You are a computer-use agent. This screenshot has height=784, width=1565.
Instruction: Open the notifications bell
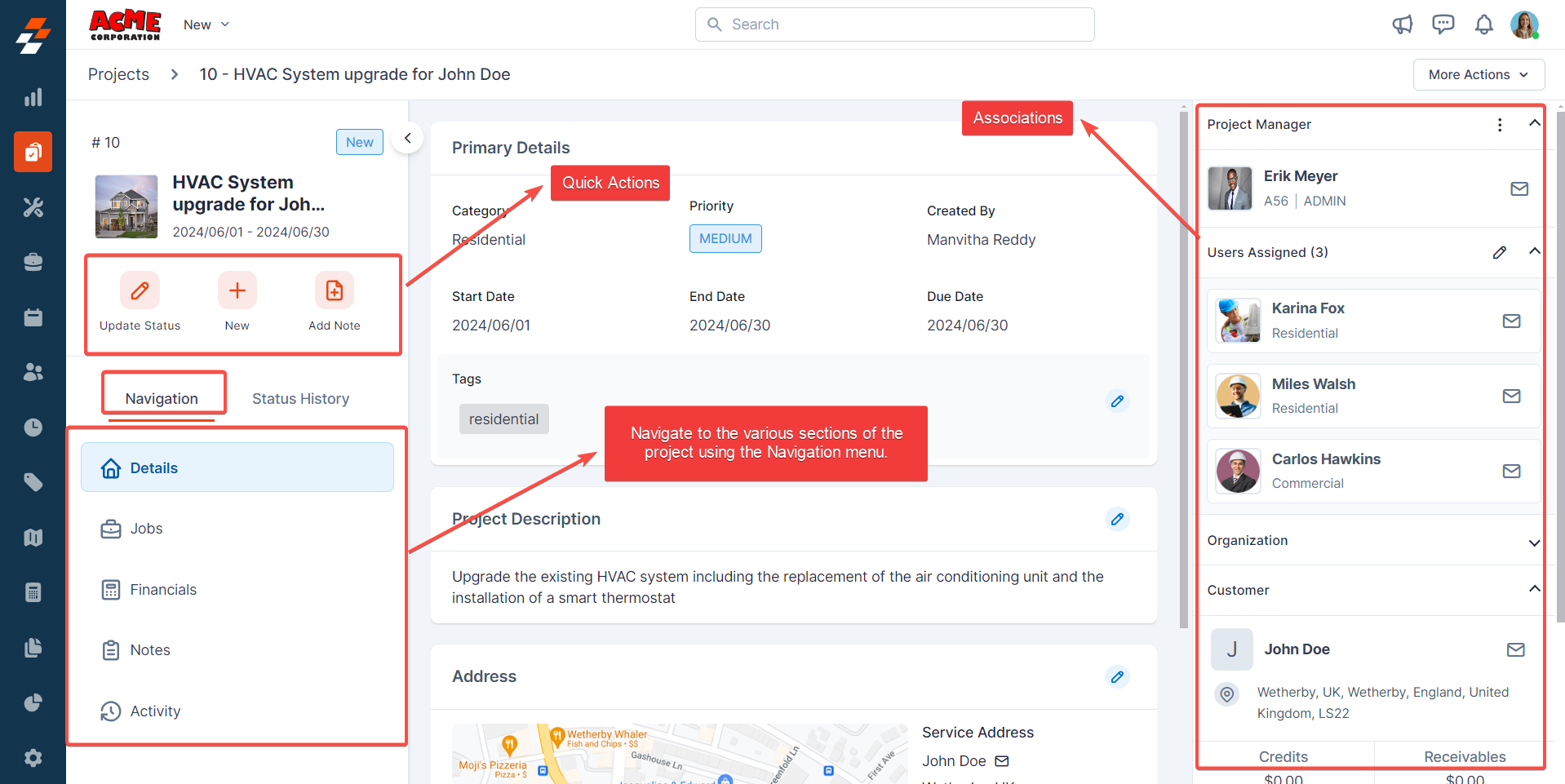(x=1483, y=24)
